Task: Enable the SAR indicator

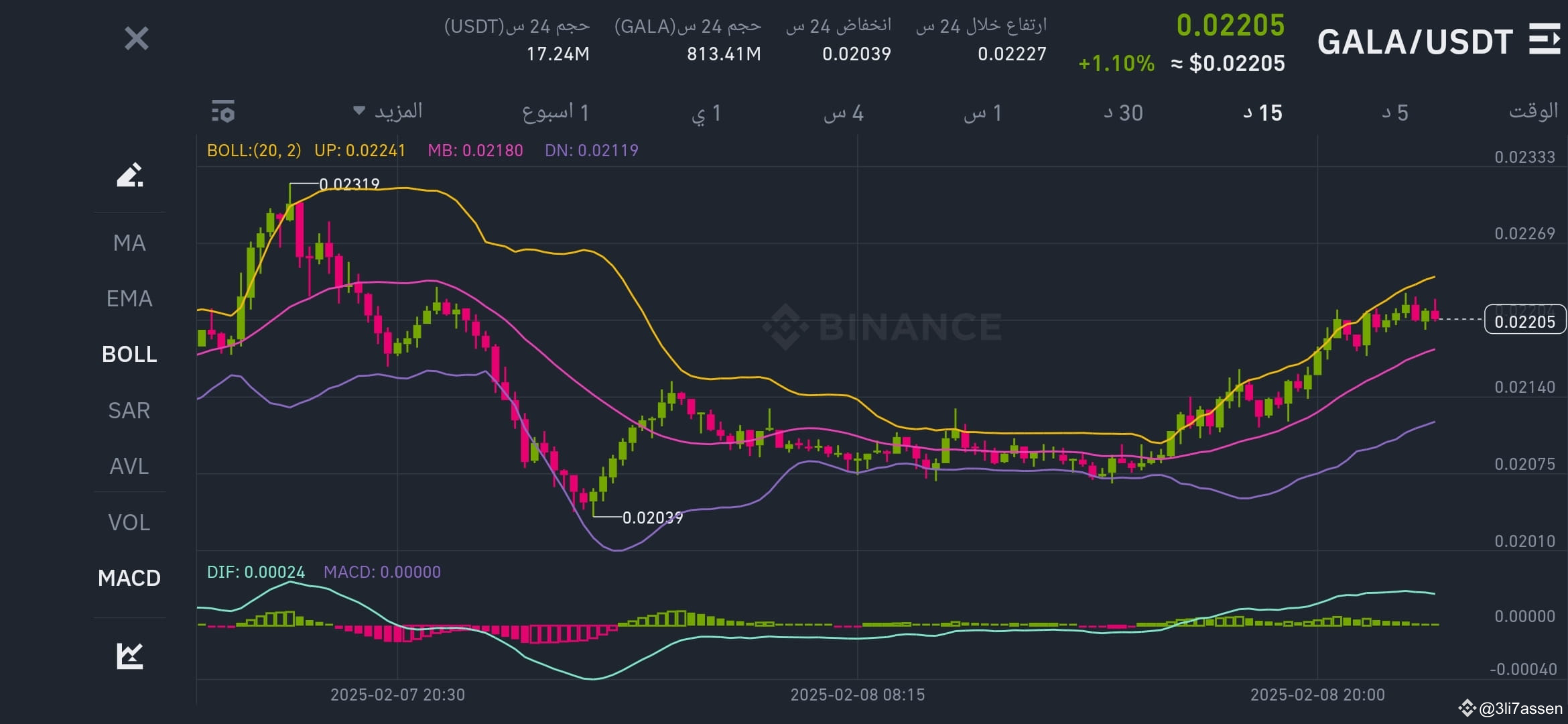Action: pos(129,410)
